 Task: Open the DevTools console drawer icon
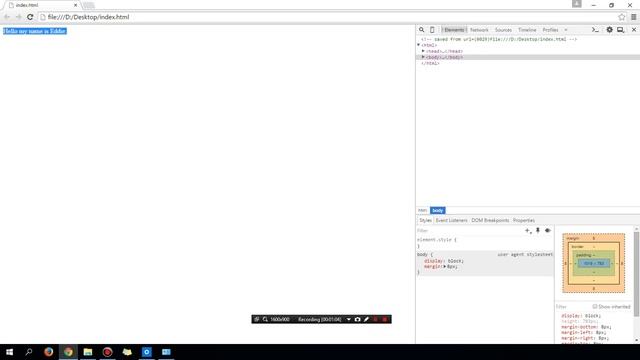(595, 30)
